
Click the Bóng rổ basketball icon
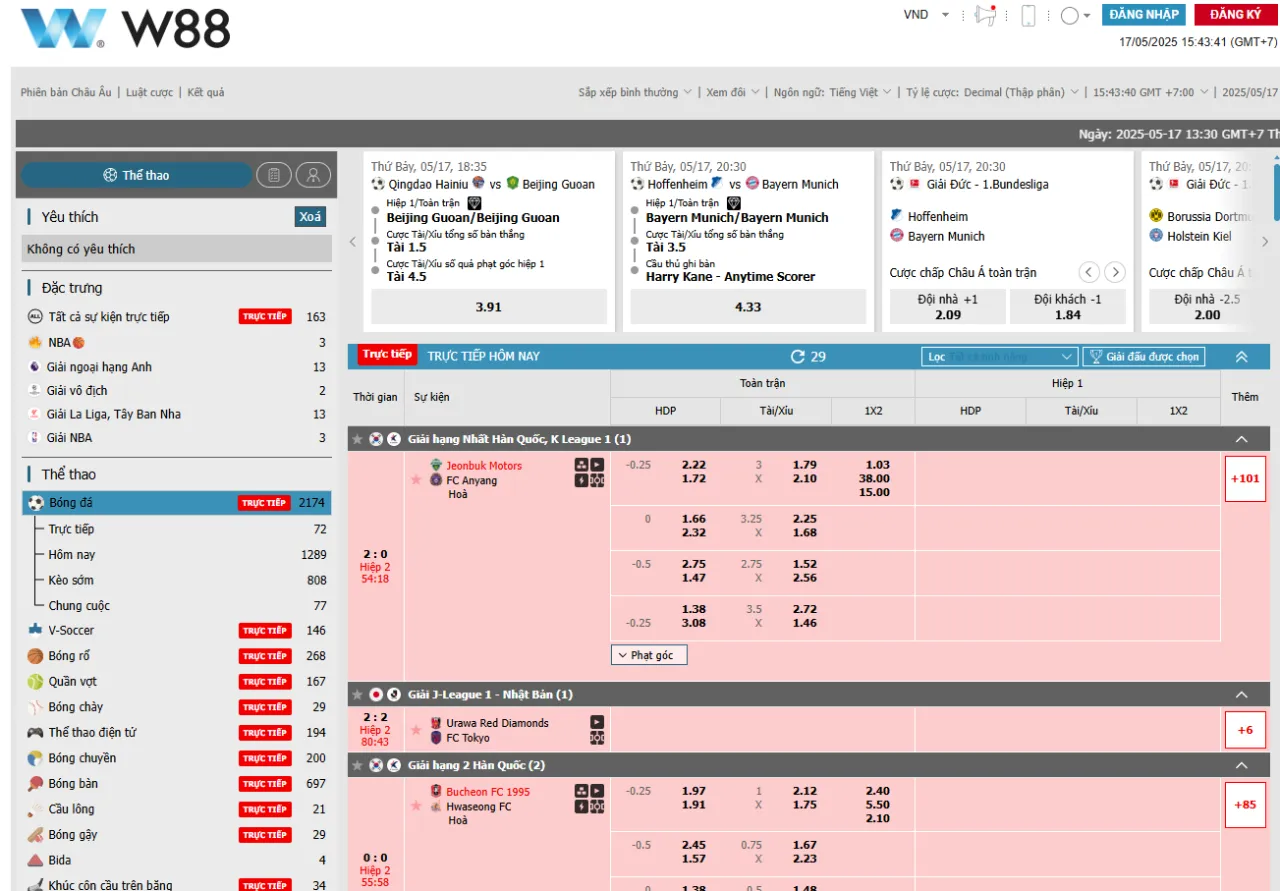coord(35,656)
